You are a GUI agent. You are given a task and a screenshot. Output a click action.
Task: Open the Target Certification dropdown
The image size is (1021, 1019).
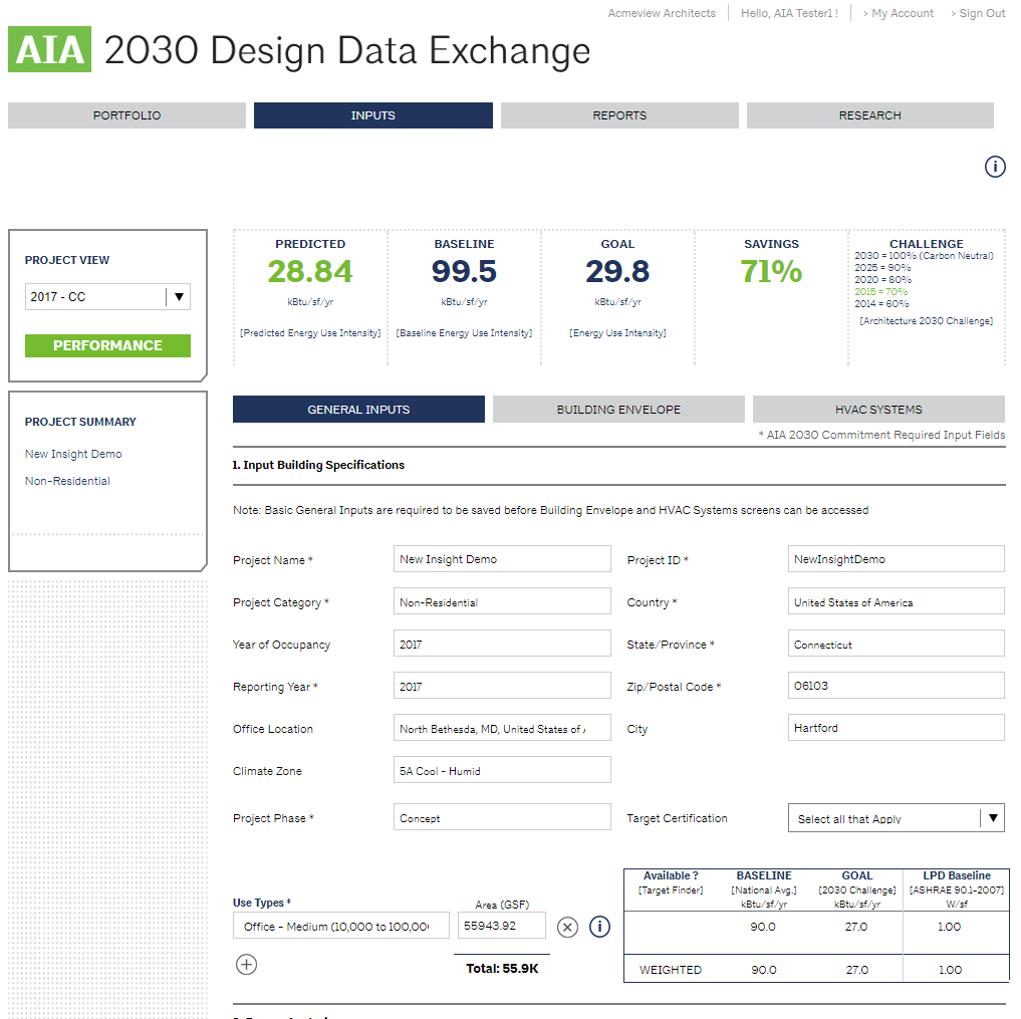coord(992,818)
